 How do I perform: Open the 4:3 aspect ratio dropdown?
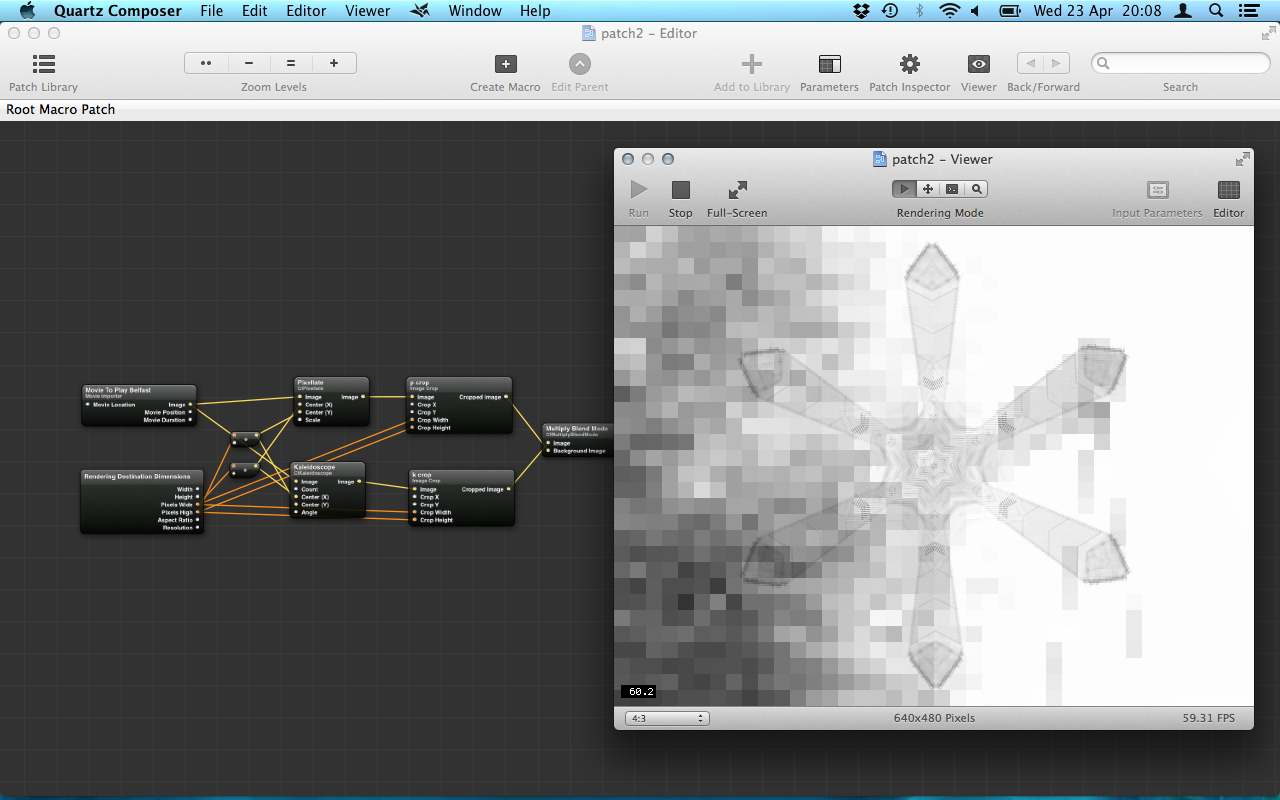click(x=666, y=718)
